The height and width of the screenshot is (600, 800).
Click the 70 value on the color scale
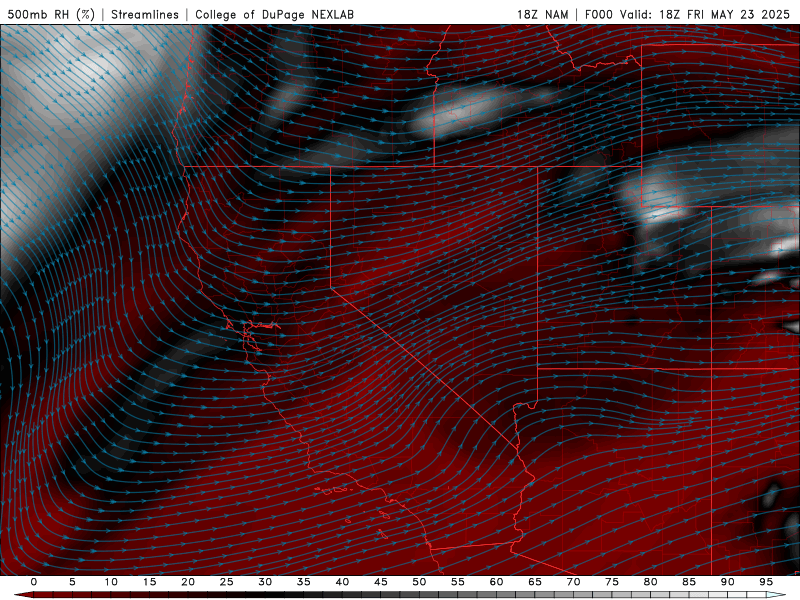573,582
